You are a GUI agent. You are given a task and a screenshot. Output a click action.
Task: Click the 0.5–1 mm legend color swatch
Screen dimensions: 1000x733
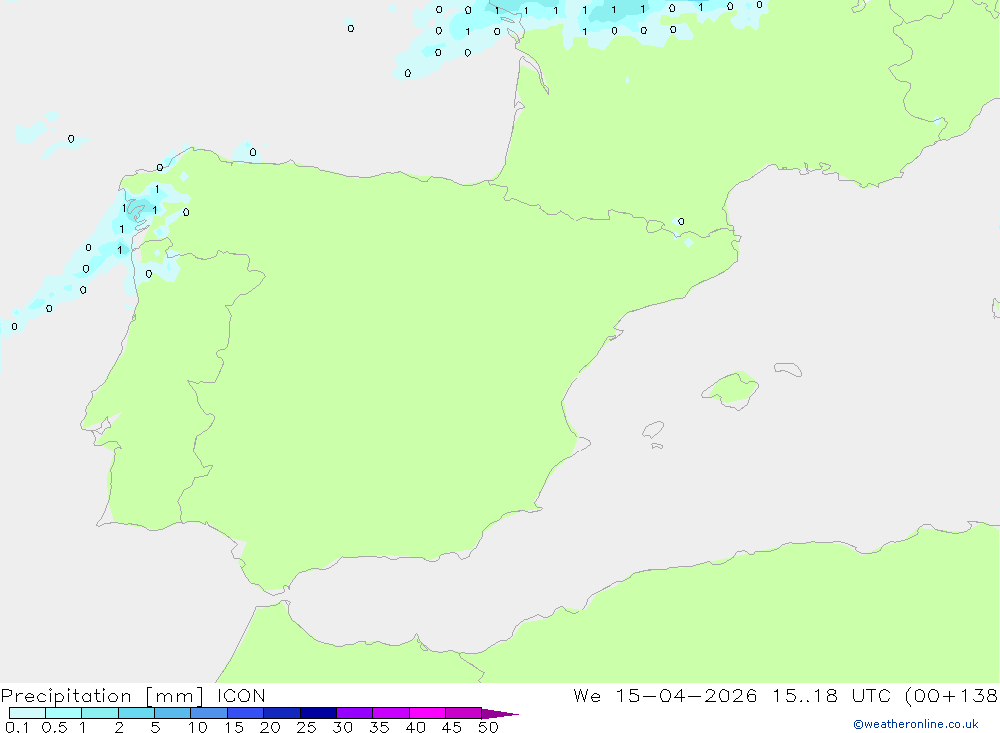tap(64, 713)
